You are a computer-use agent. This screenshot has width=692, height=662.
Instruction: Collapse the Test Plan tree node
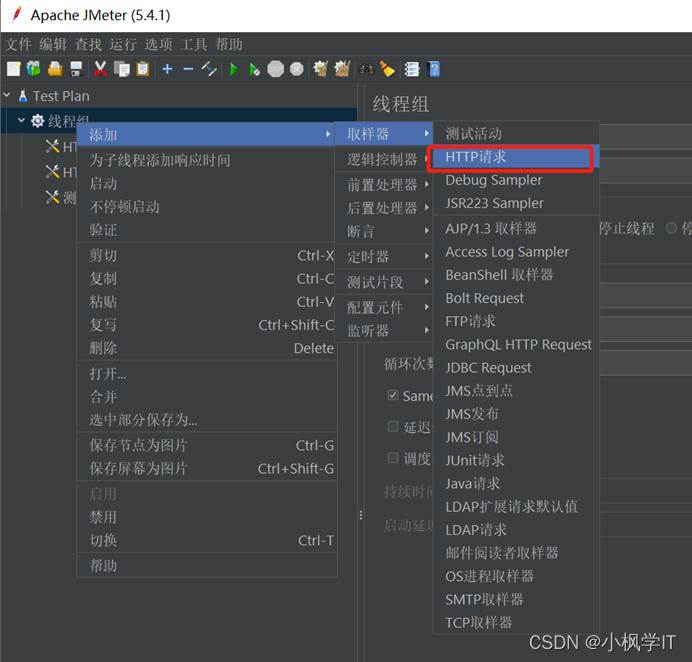point(7,95)
